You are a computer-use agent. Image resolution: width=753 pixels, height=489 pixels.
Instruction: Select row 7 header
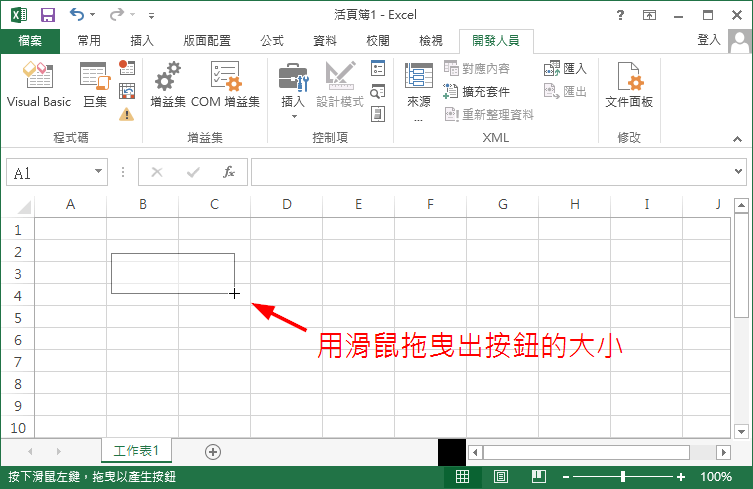(17, 362)
